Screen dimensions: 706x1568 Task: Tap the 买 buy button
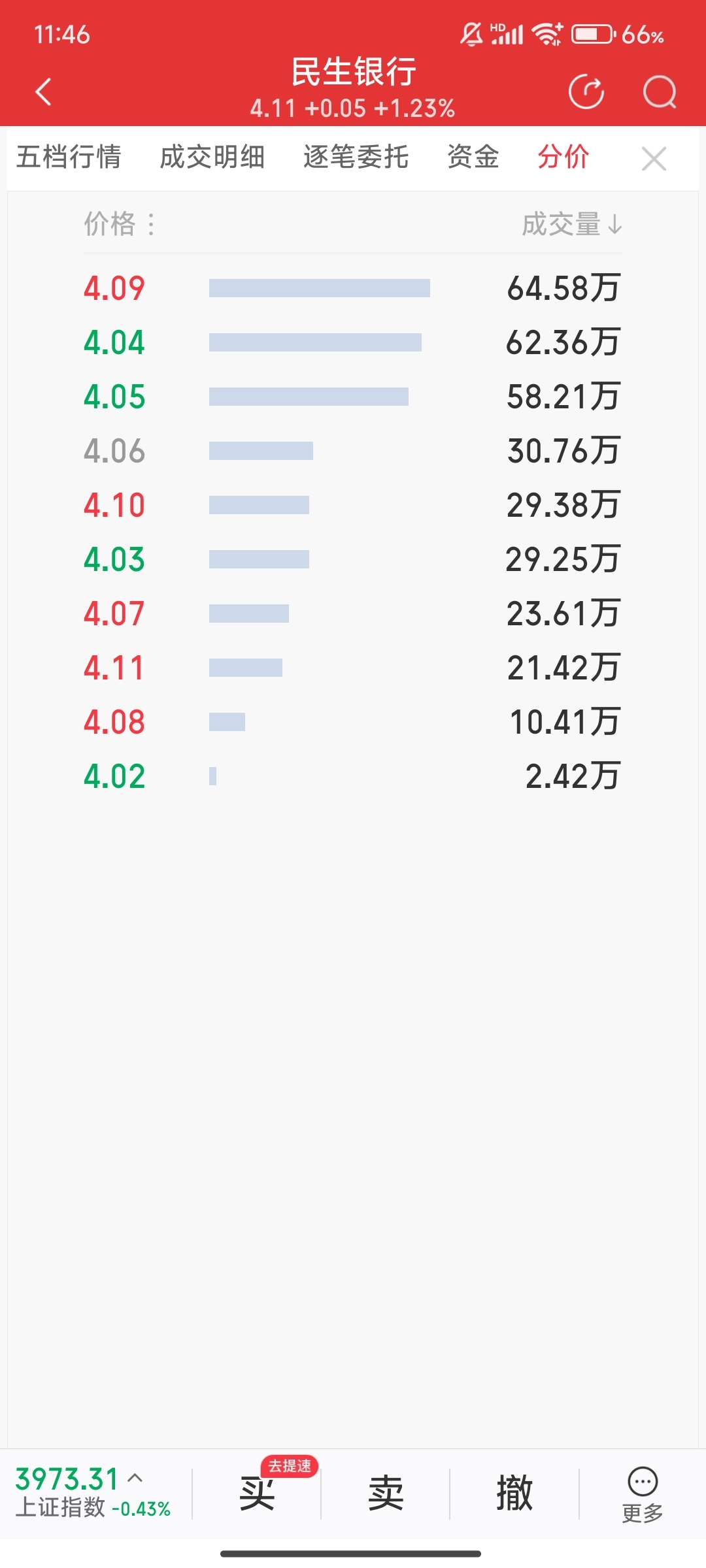(256, 1494)
